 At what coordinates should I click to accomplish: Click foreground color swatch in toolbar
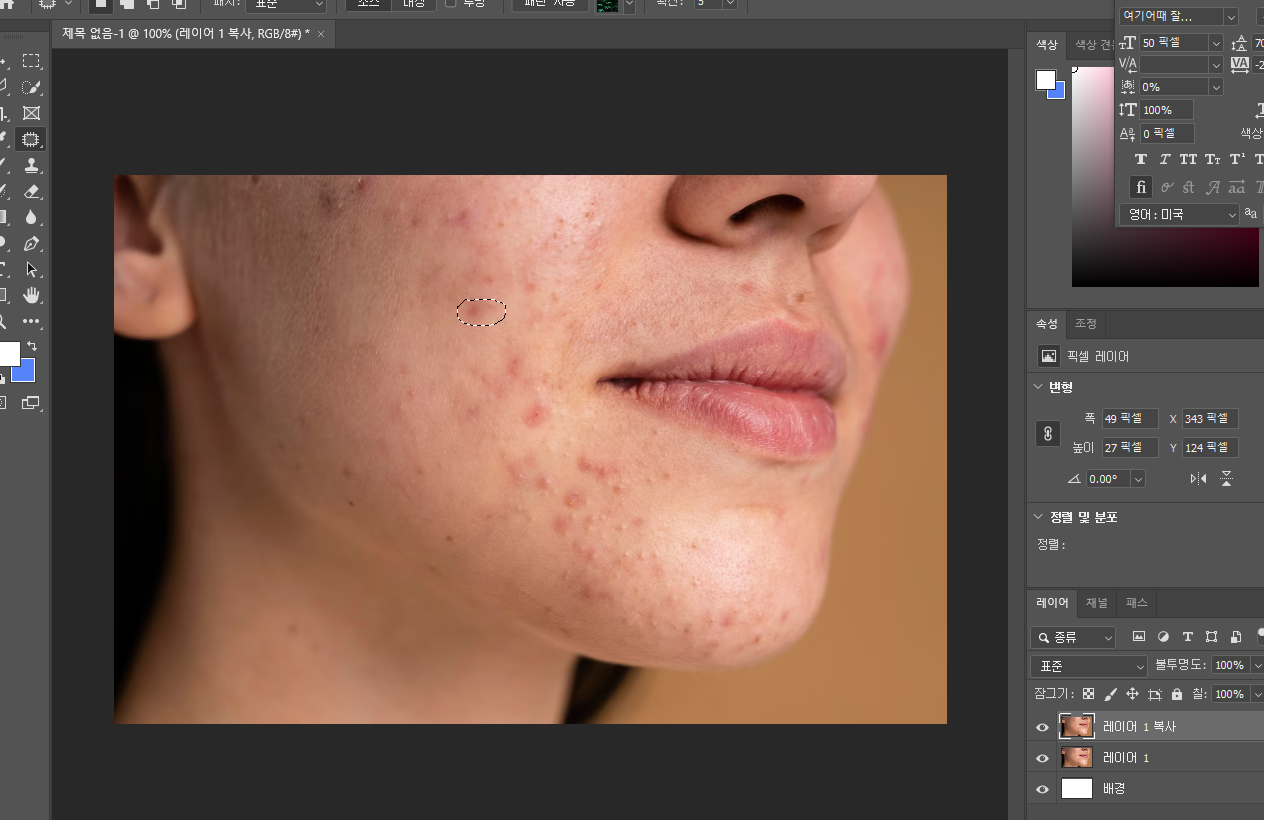(7, 354)
